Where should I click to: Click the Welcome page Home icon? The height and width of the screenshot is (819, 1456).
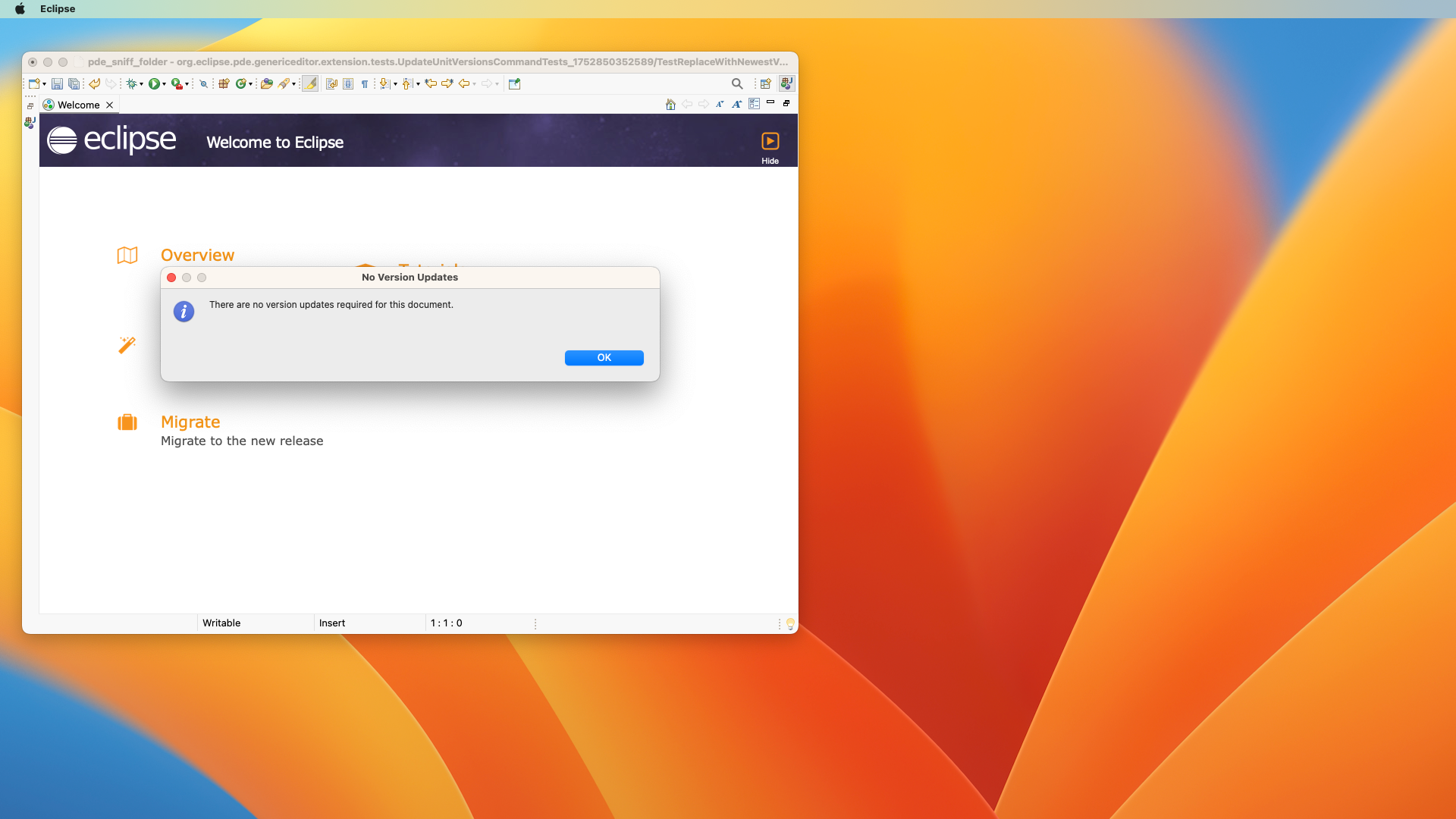670,105
